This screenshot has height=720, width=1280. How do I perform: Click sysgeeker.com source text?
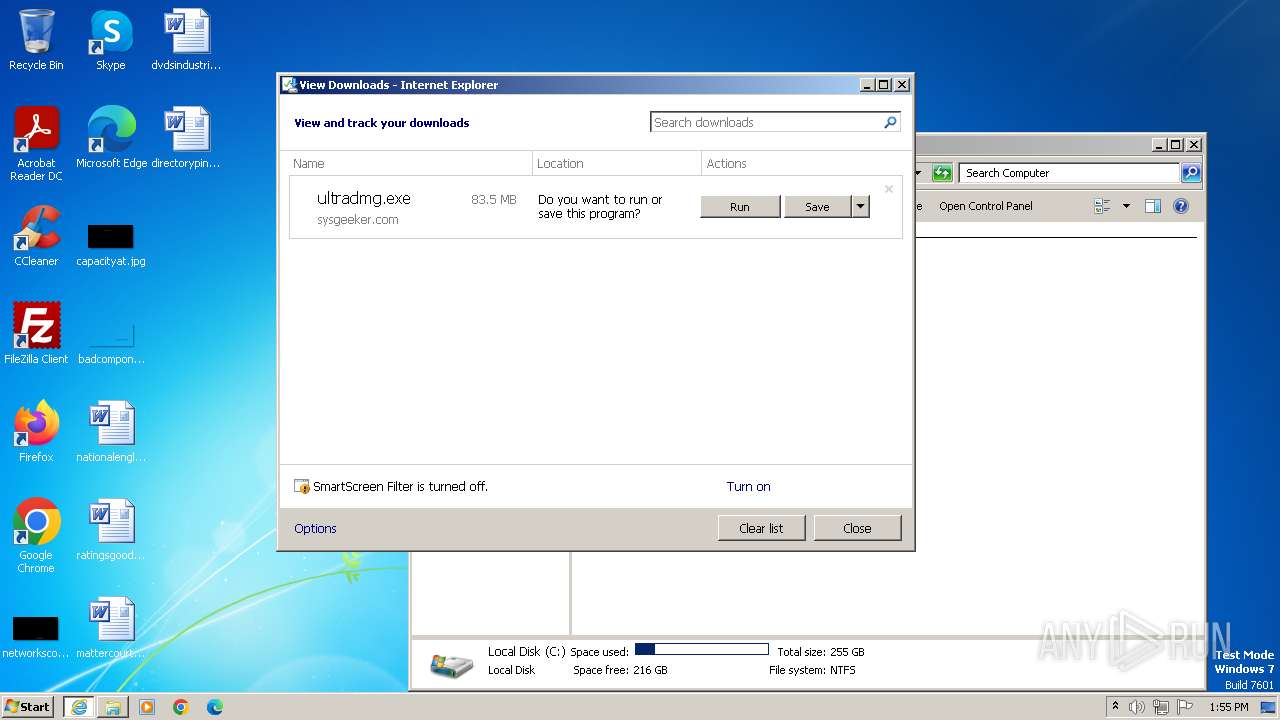[x=358, y=220]
